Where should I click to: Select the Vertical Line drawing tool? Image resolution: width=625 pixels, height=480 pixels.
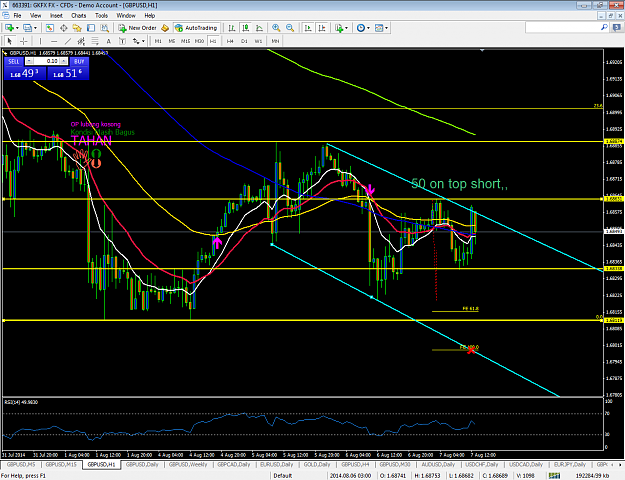[x=40, y=41]
